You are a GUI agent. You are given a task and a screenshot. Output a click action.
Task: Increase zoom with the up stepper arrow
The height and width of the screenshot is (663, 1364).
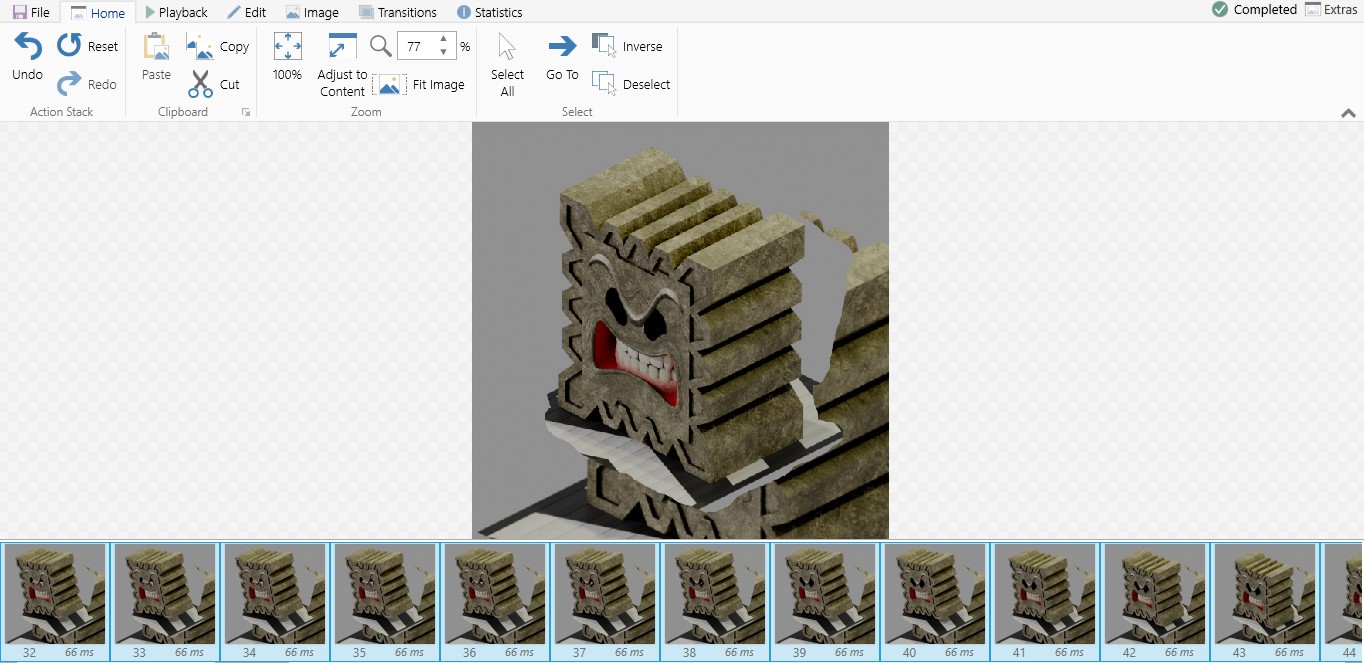tap(443, 40)
